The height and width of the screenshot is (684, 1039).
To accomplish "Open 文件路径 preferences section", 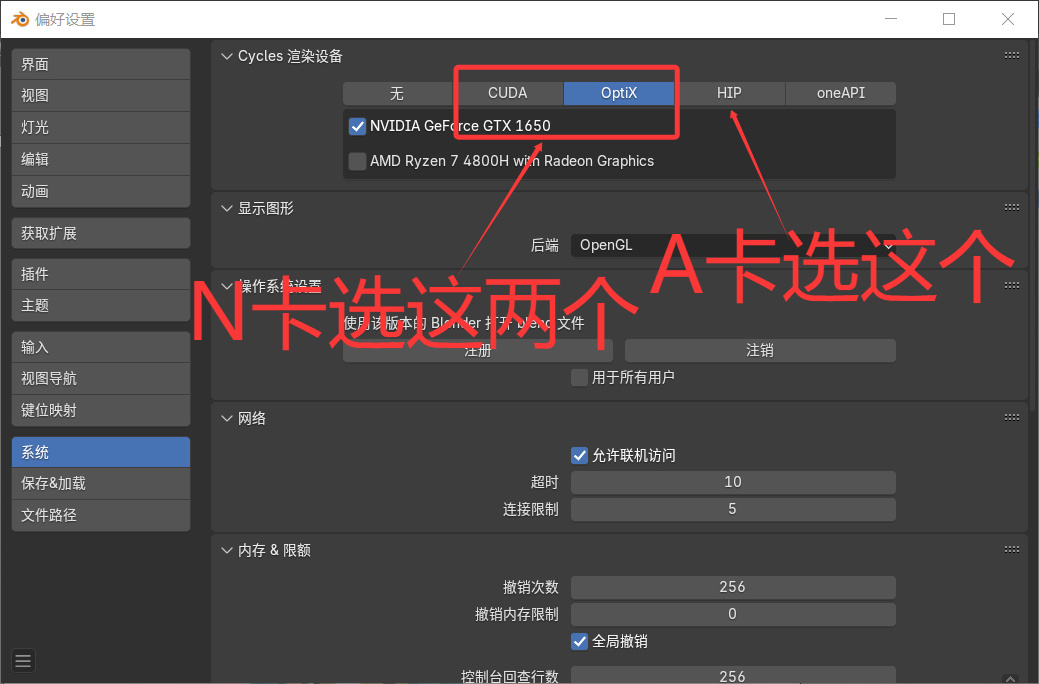I will (101, 515).
